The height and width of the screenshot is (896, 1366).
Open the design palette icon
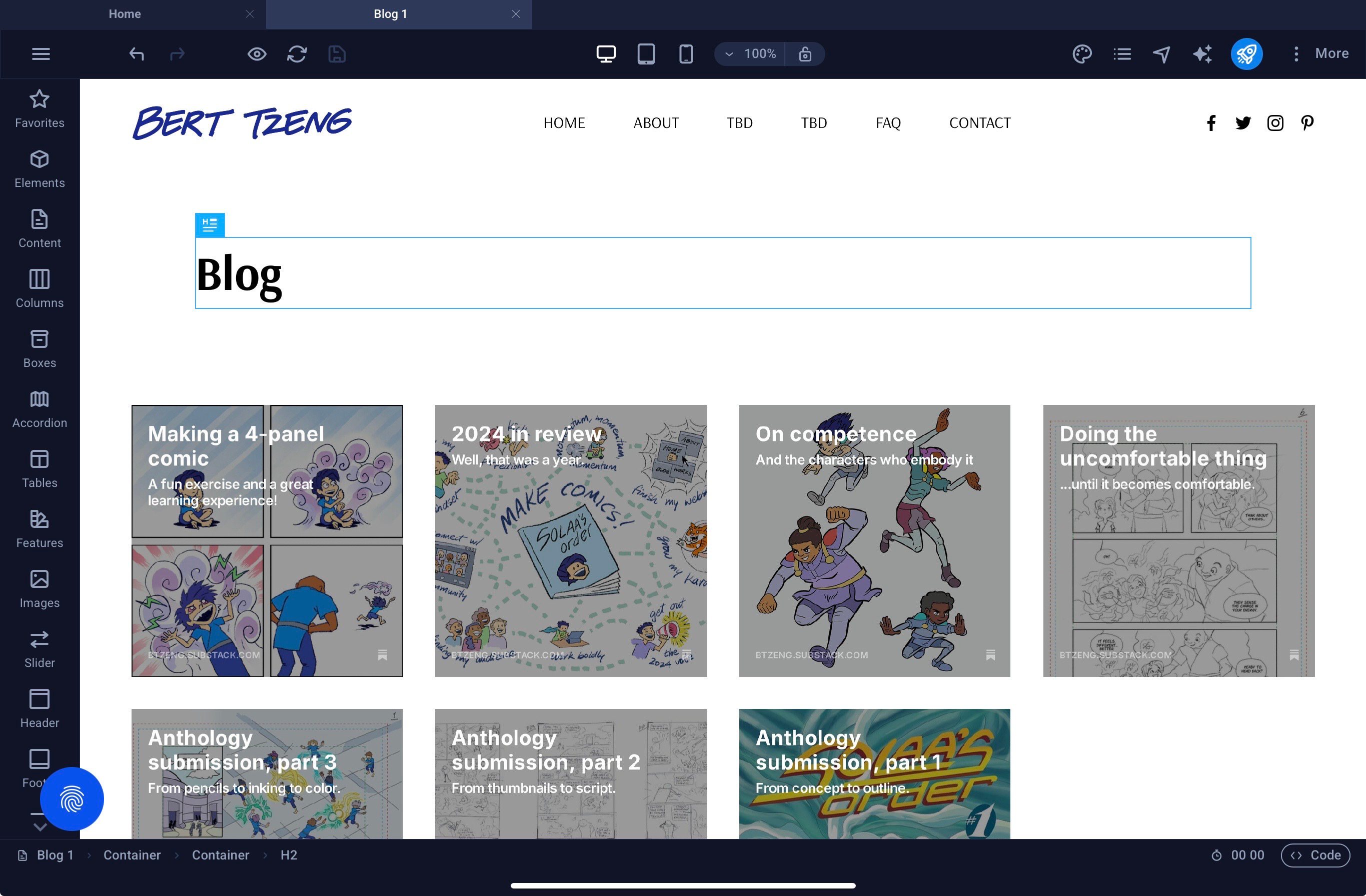pyautogui.click(x=1082, y=54)
